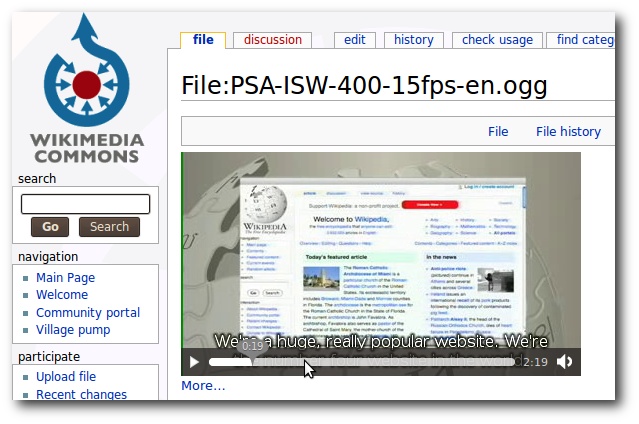The image size is (639, 424).
Task: Open the file tab
Action: pos(203,40)
